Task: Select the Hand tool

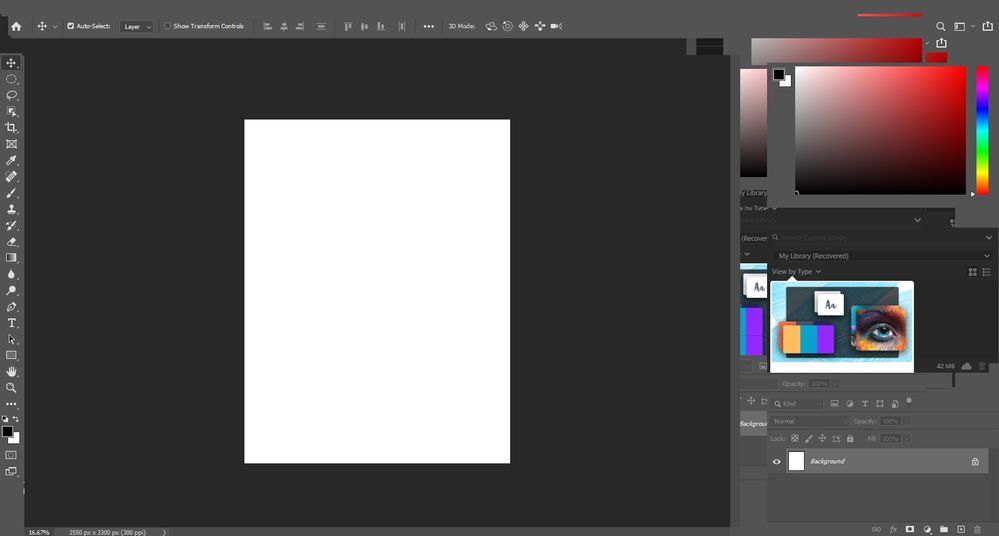Action: click(x=12, y=371)
